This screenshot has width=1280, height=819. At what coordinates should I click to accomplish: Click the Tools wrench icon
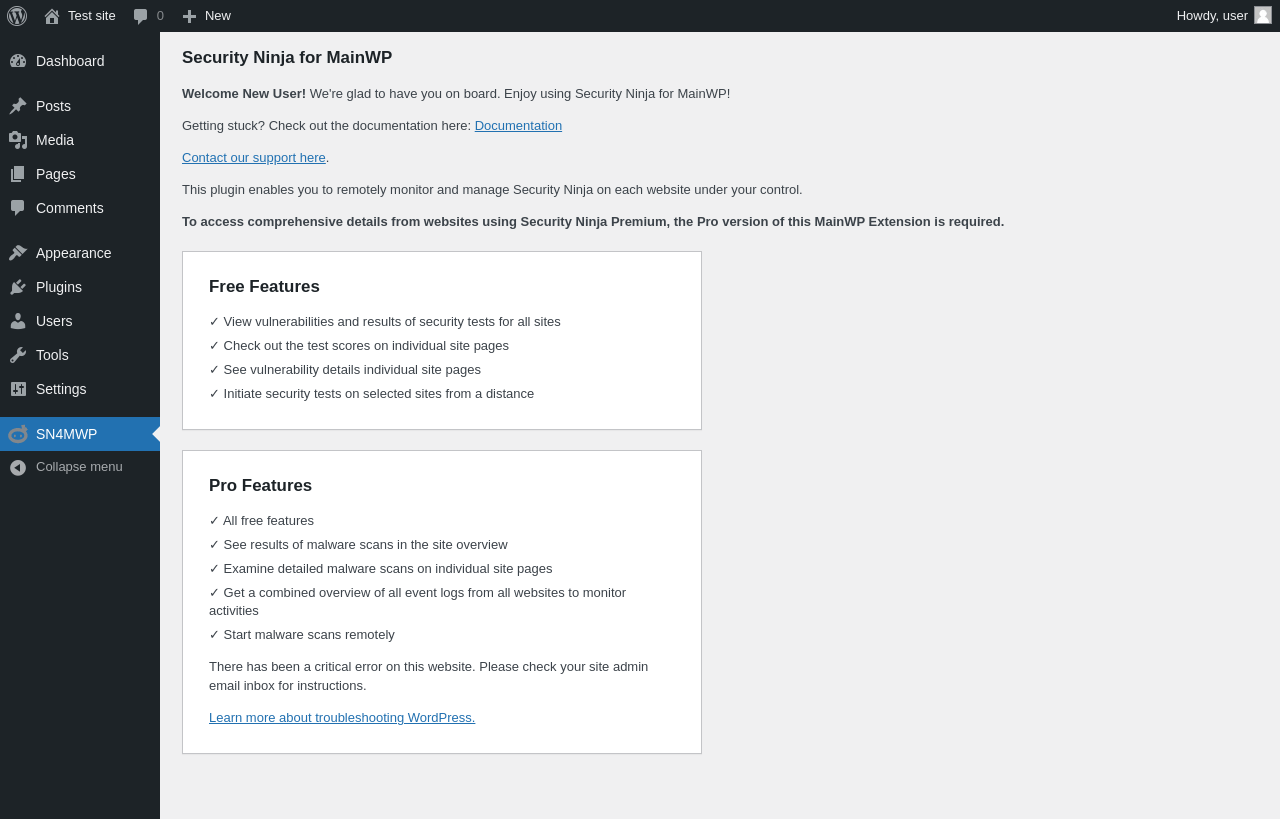click(x=18, y=355)
